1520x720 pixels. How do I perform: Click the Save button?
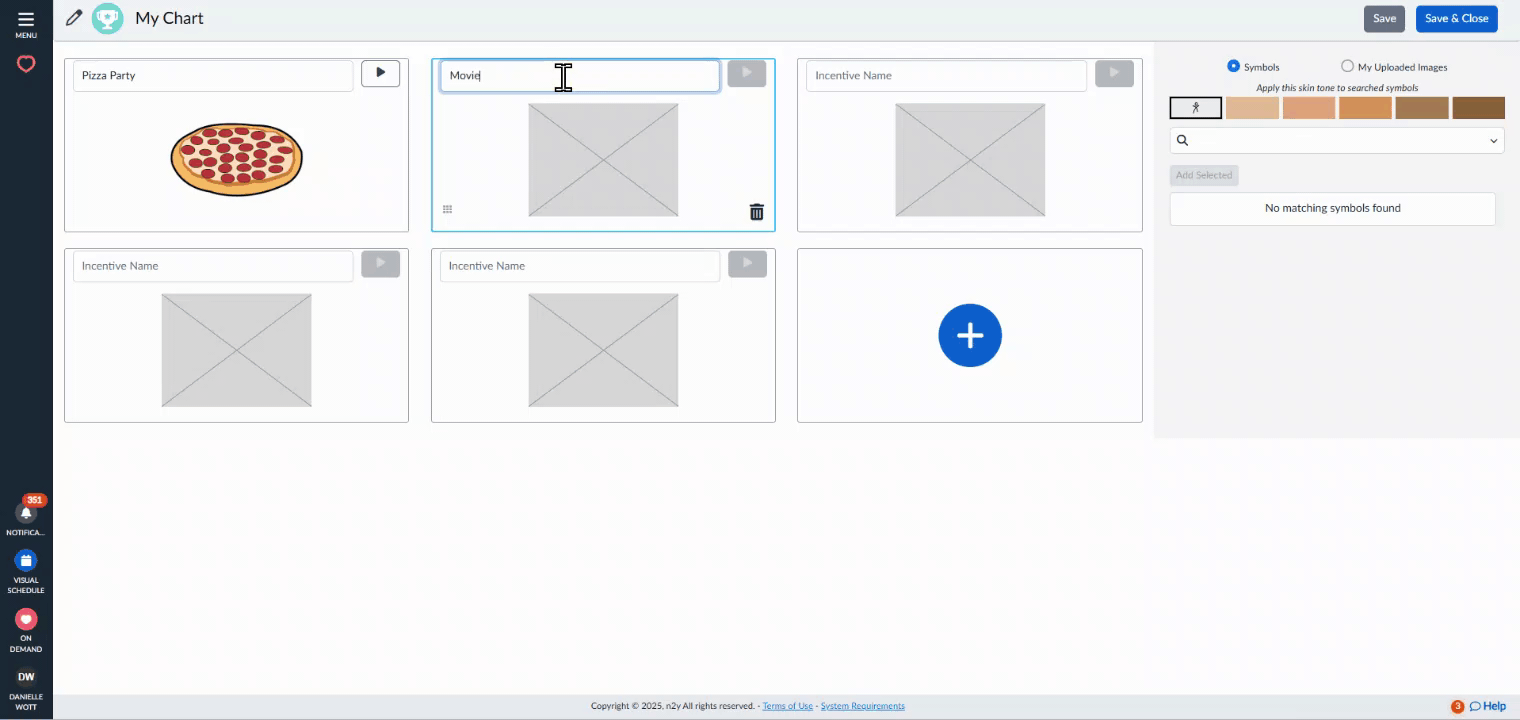click(x=1384, y=18)
